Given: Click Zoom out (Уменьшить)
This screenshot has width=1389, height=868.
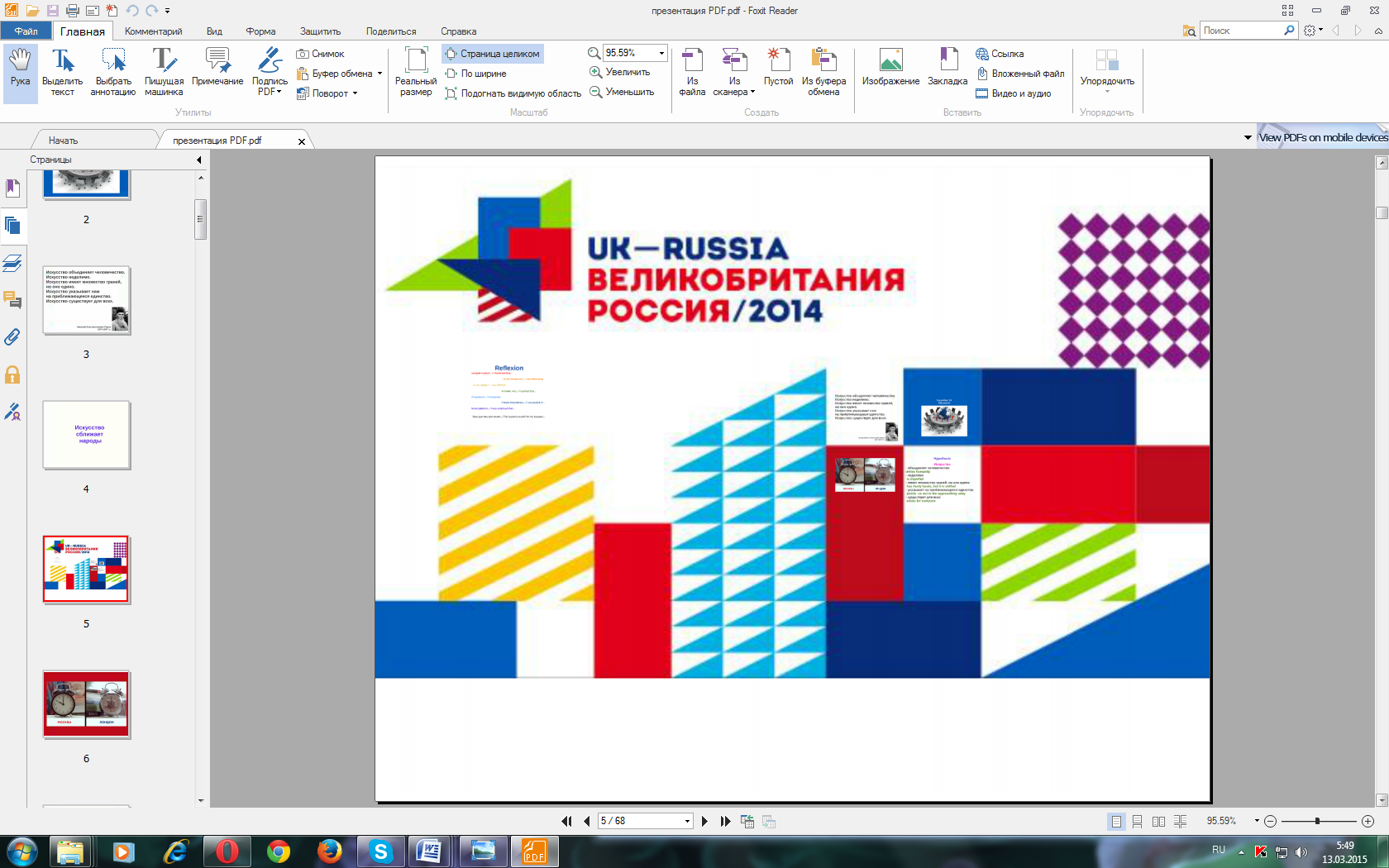Looking at the screenshot, I should [622, 92].
